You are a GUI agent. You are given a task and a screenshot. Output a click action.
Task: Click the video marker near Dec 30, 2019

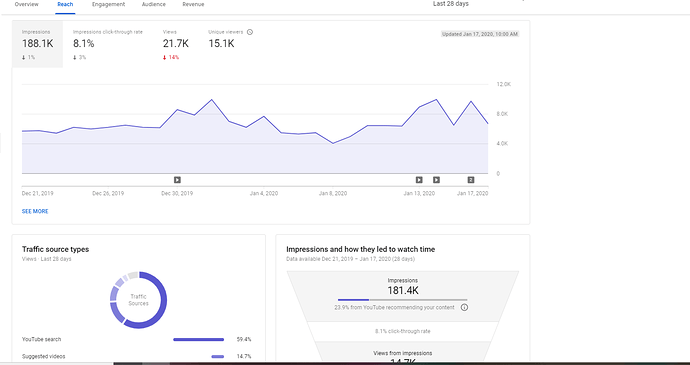[177, 180]
